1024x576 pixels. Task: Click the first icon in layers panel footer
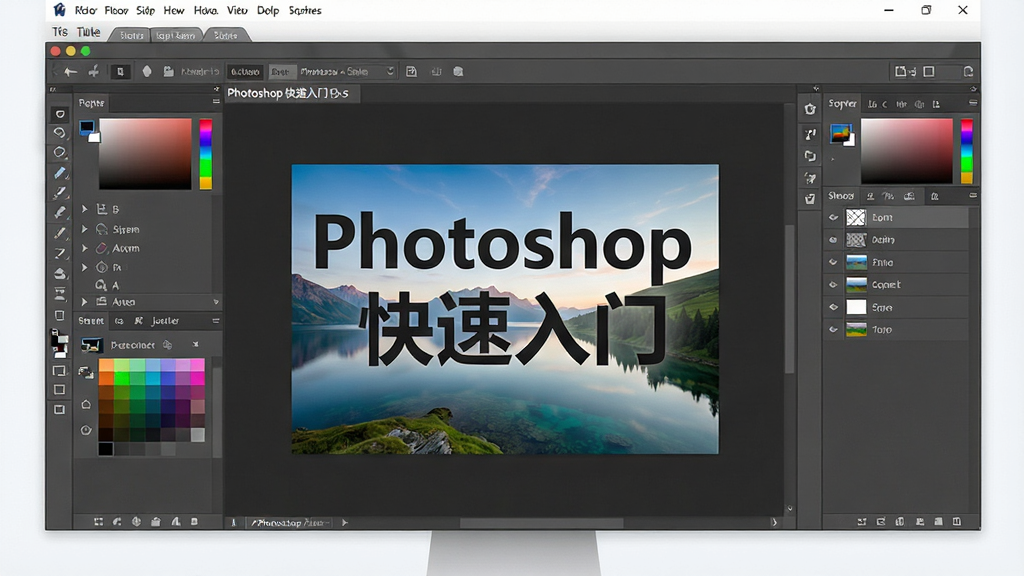[x=862, y=522]
